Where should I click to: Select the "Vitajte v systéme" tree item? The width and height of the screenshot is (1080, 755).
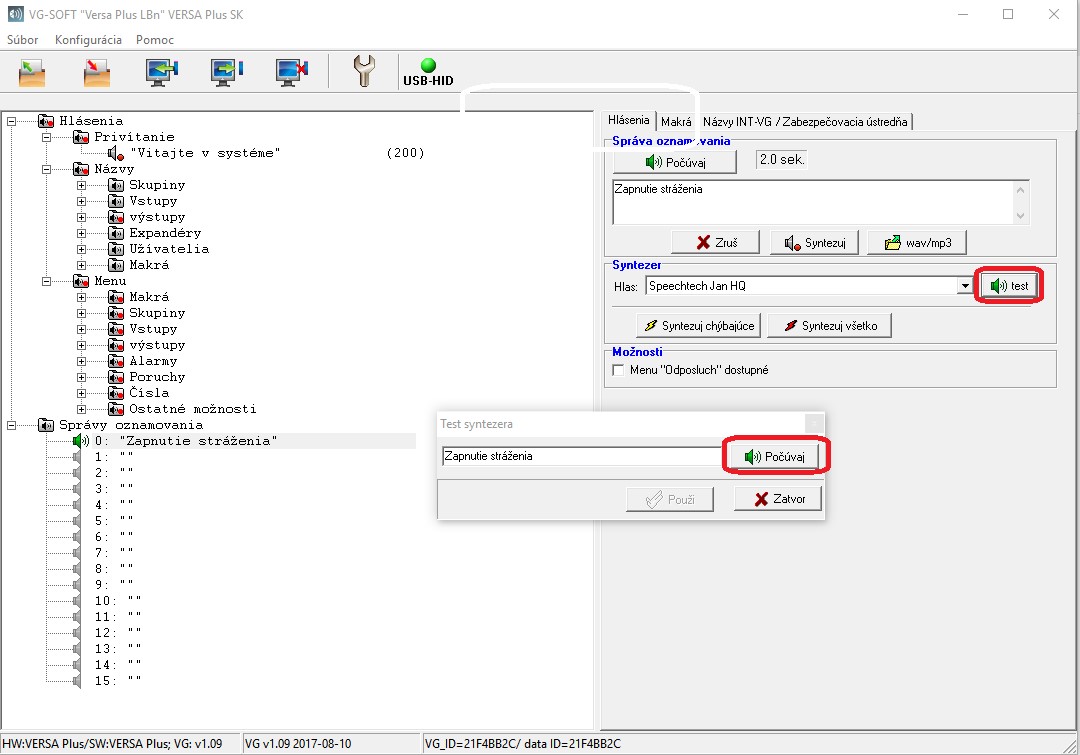(205, 153)
